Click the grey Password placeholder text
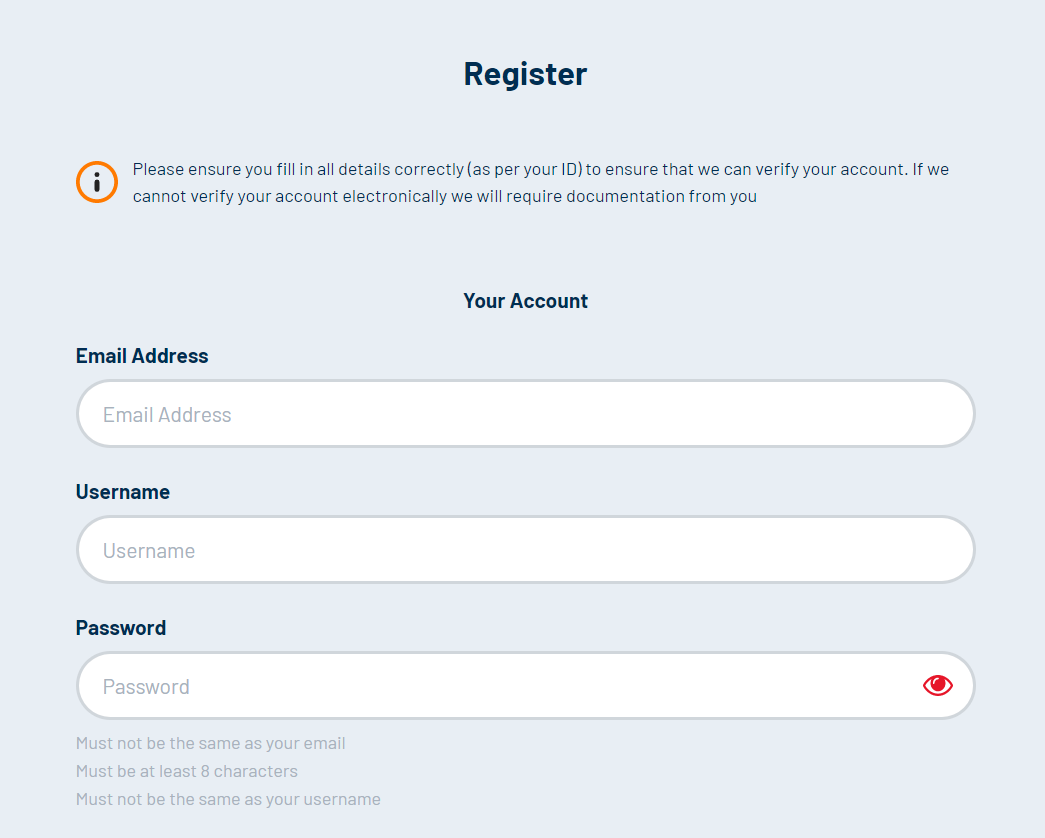1045x838 pixels. coord(146,687)
